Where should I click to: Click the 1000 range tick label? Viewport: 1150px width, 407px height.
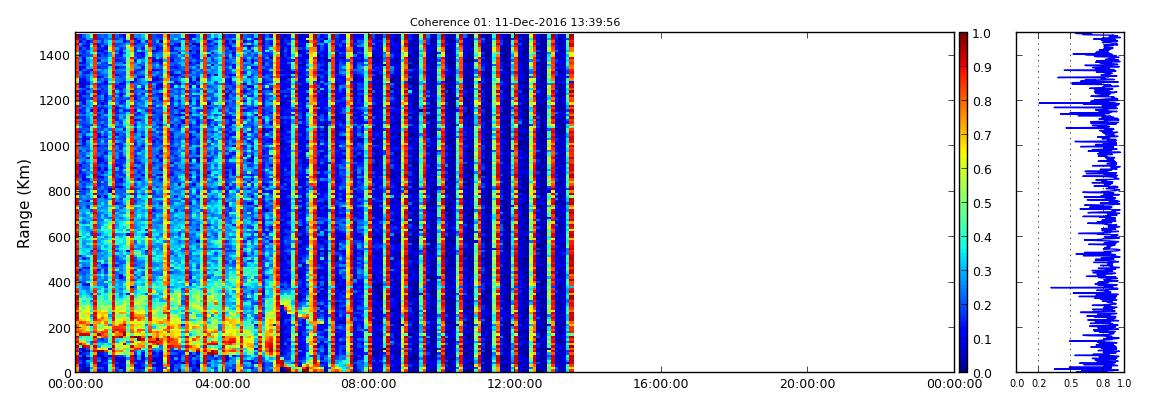tap(55, 146)
